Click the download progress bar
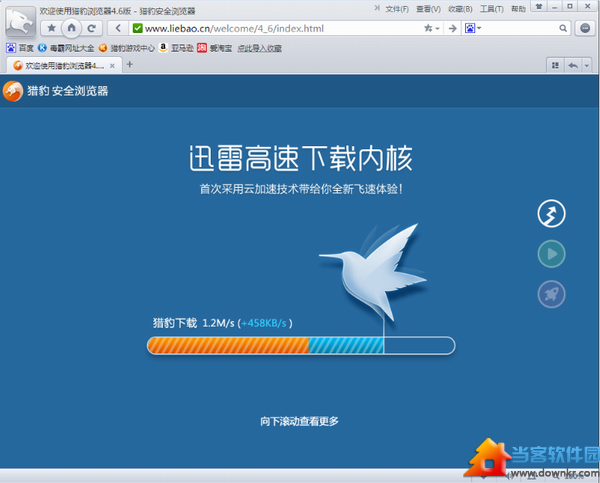This screenshot has height=483, width=600. tap(301, 346)
